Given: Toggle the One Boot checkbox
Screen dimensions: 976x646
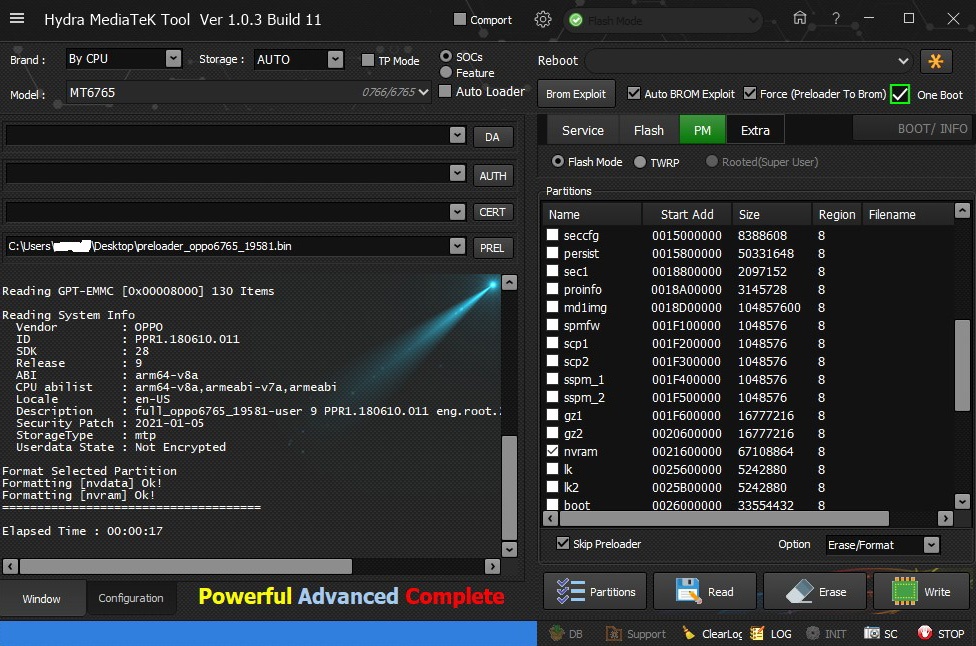Looking at the screenshot, I should click(x=900, y=94).
